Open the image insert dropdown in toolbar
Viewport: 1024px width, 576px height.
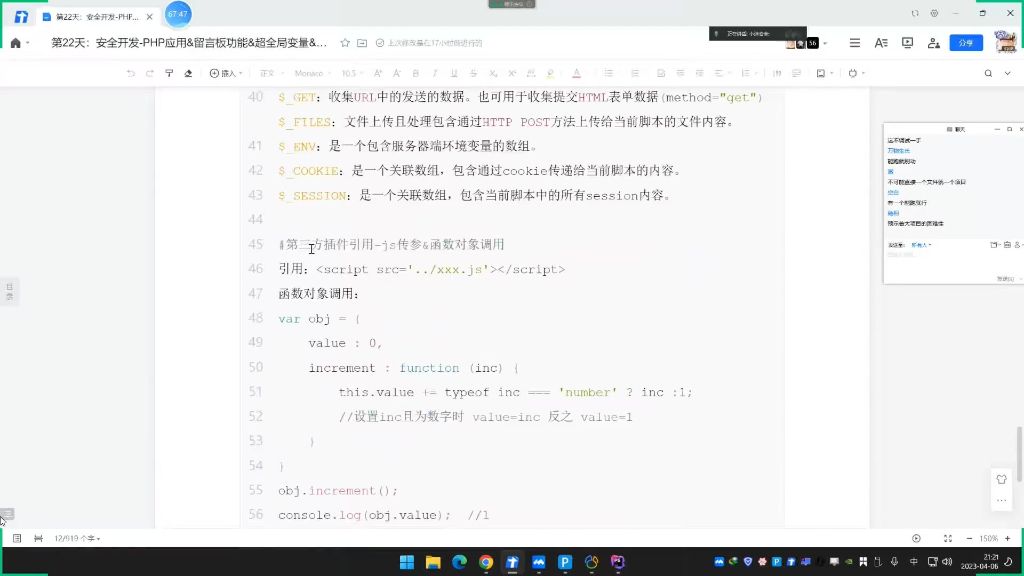click(825, 73)
